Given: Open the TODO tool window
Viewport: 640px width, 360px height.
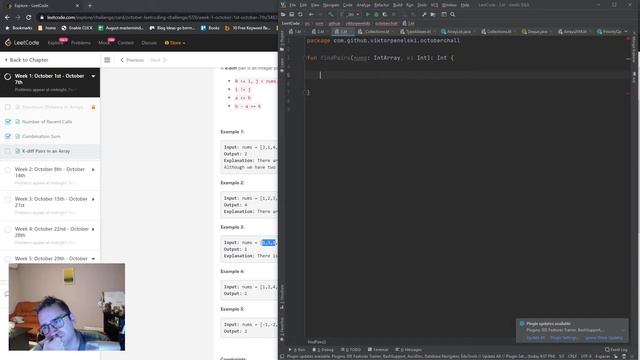Looking at the screenshot, I should (351, 350).
